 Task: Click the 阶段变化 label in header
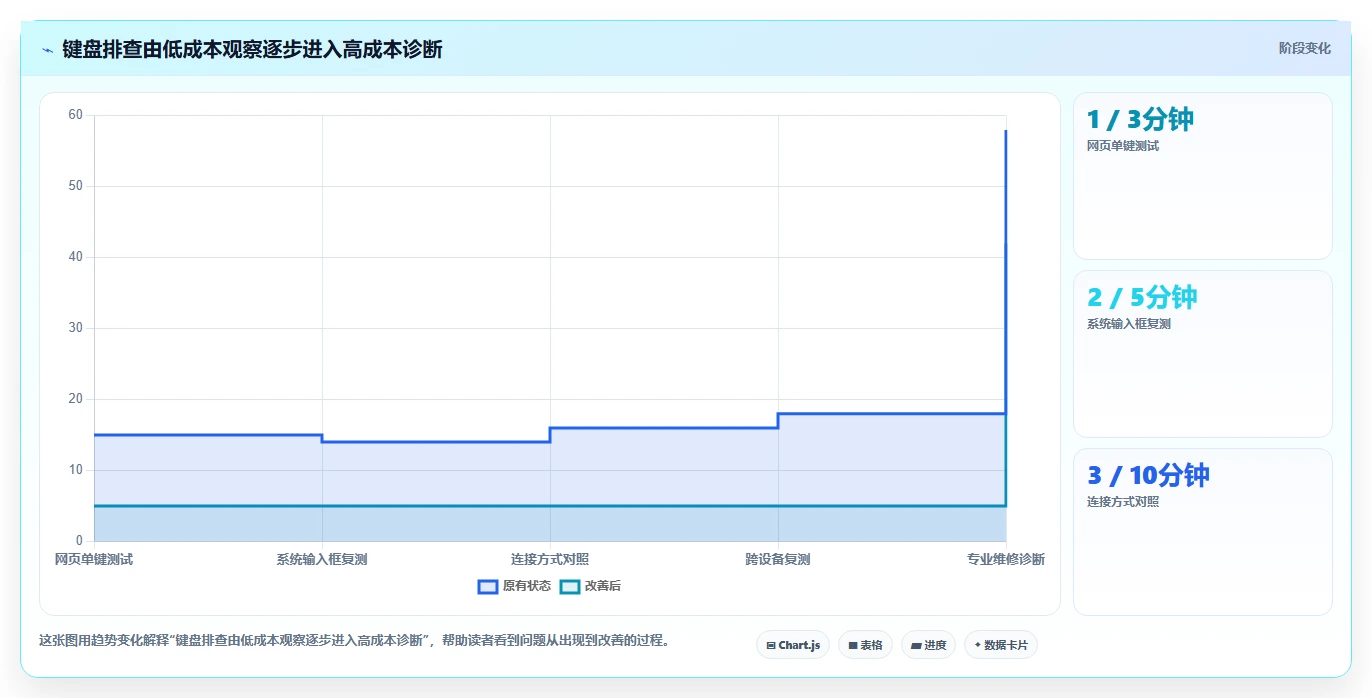pyautogui.click(x=1305, y=48)
